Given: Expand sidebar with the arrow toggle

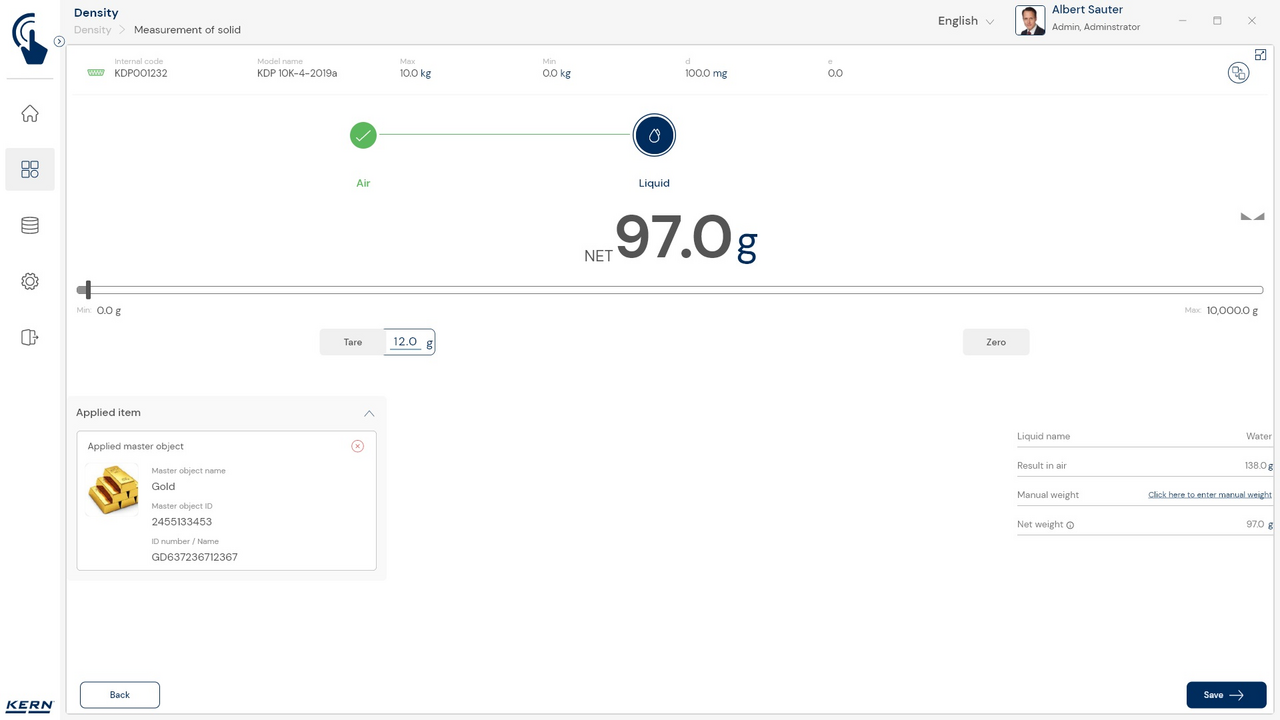Looking at the screenshot, I should coord(59,42).
